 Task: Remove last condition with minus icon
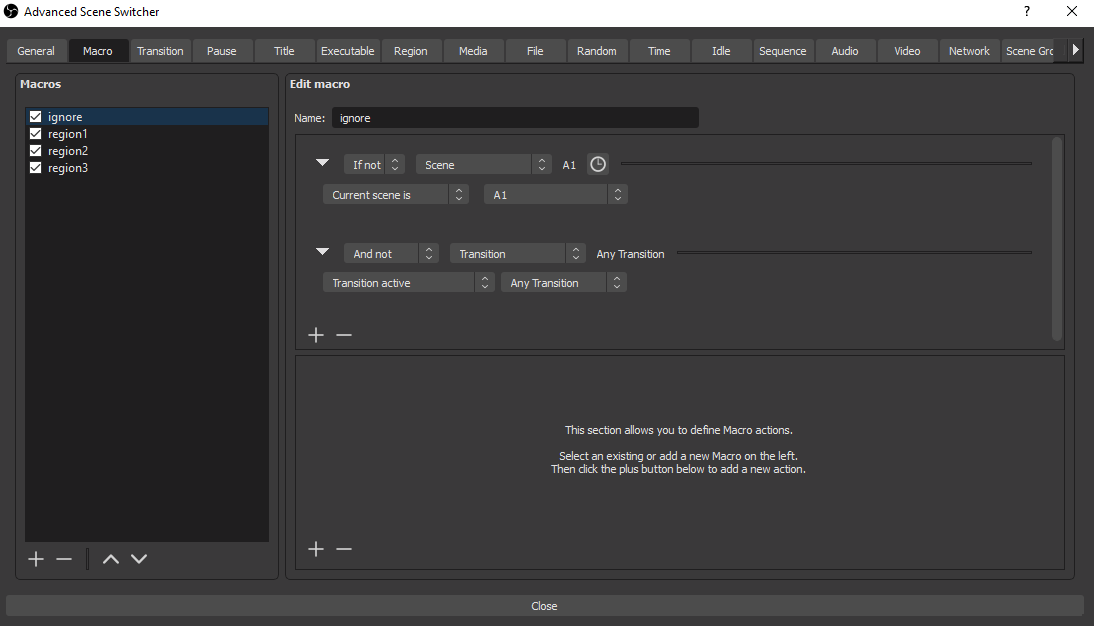coord(344,335)
